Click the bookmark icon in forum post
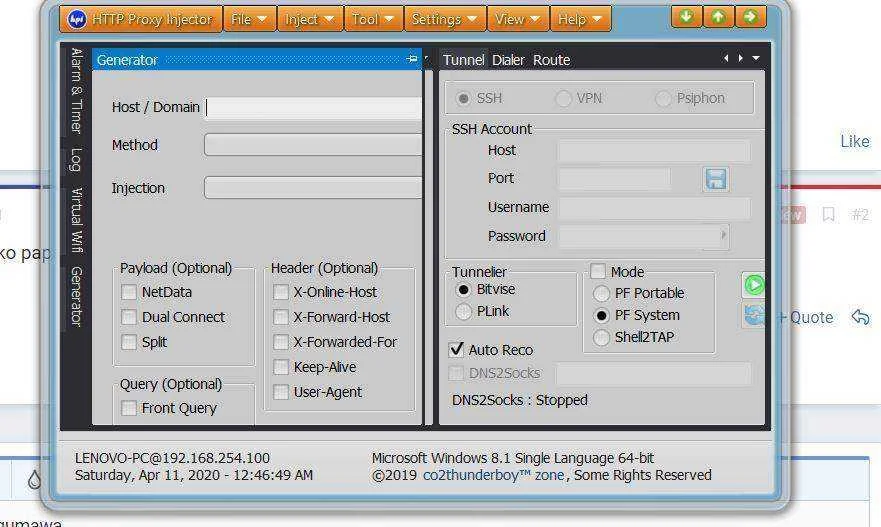Image resolution: width=881 pixels, height=527 pixels. click(x=828, y=214)
